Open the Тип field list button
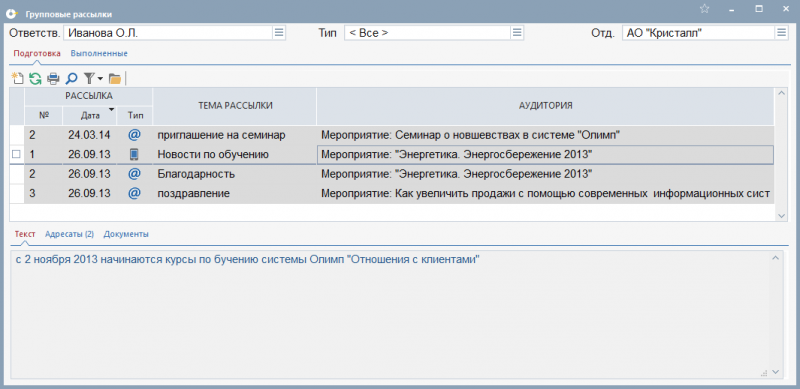The image size is (800, 389). coord(517,33)
